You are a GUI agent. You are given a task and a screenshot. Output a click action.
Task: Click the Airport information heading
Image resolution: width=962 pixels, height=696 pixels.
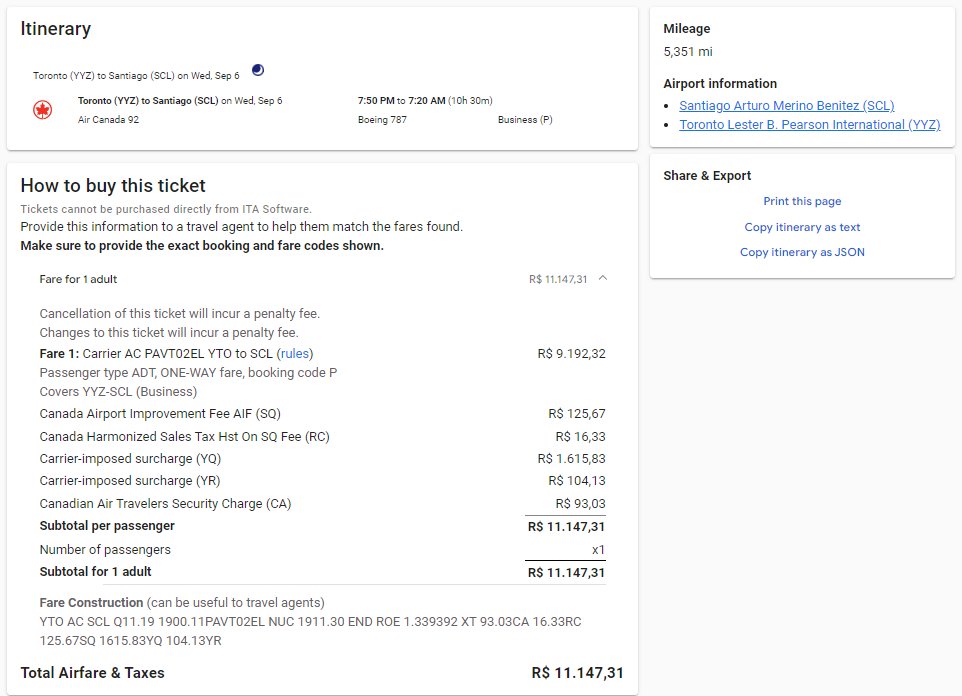(720, 83)
